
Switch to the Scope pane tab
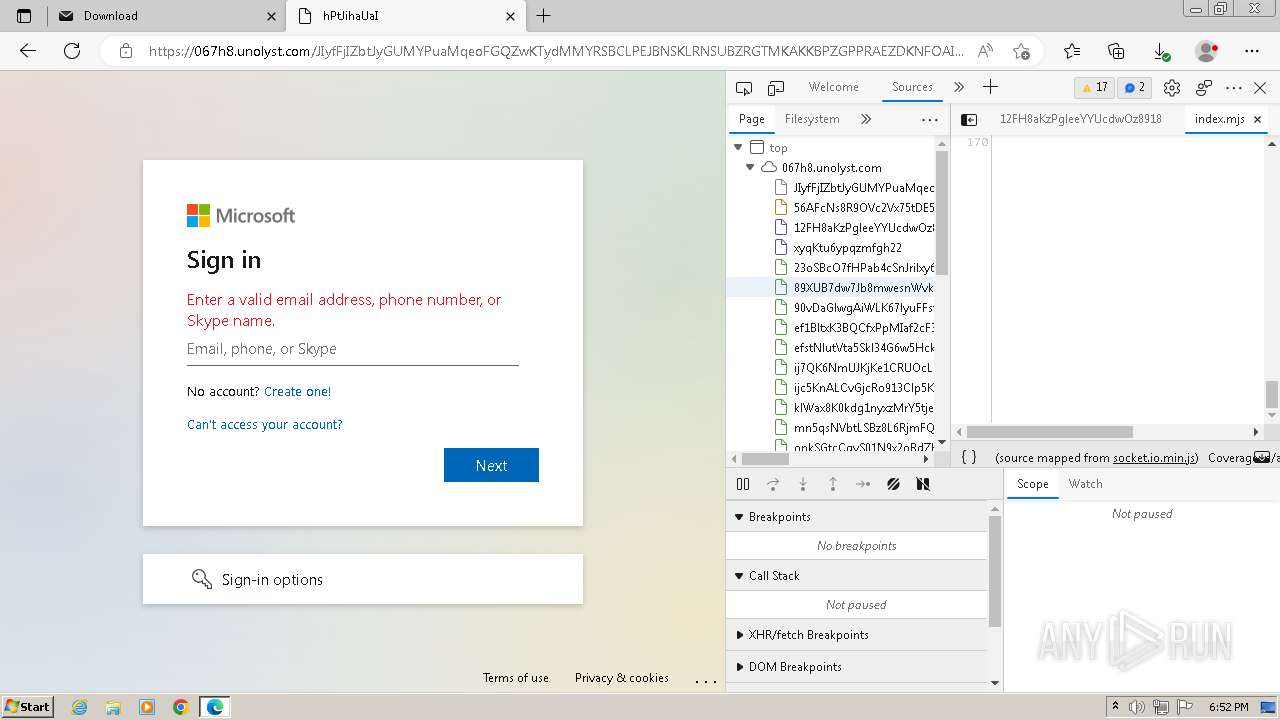(x=1033, y=484)
